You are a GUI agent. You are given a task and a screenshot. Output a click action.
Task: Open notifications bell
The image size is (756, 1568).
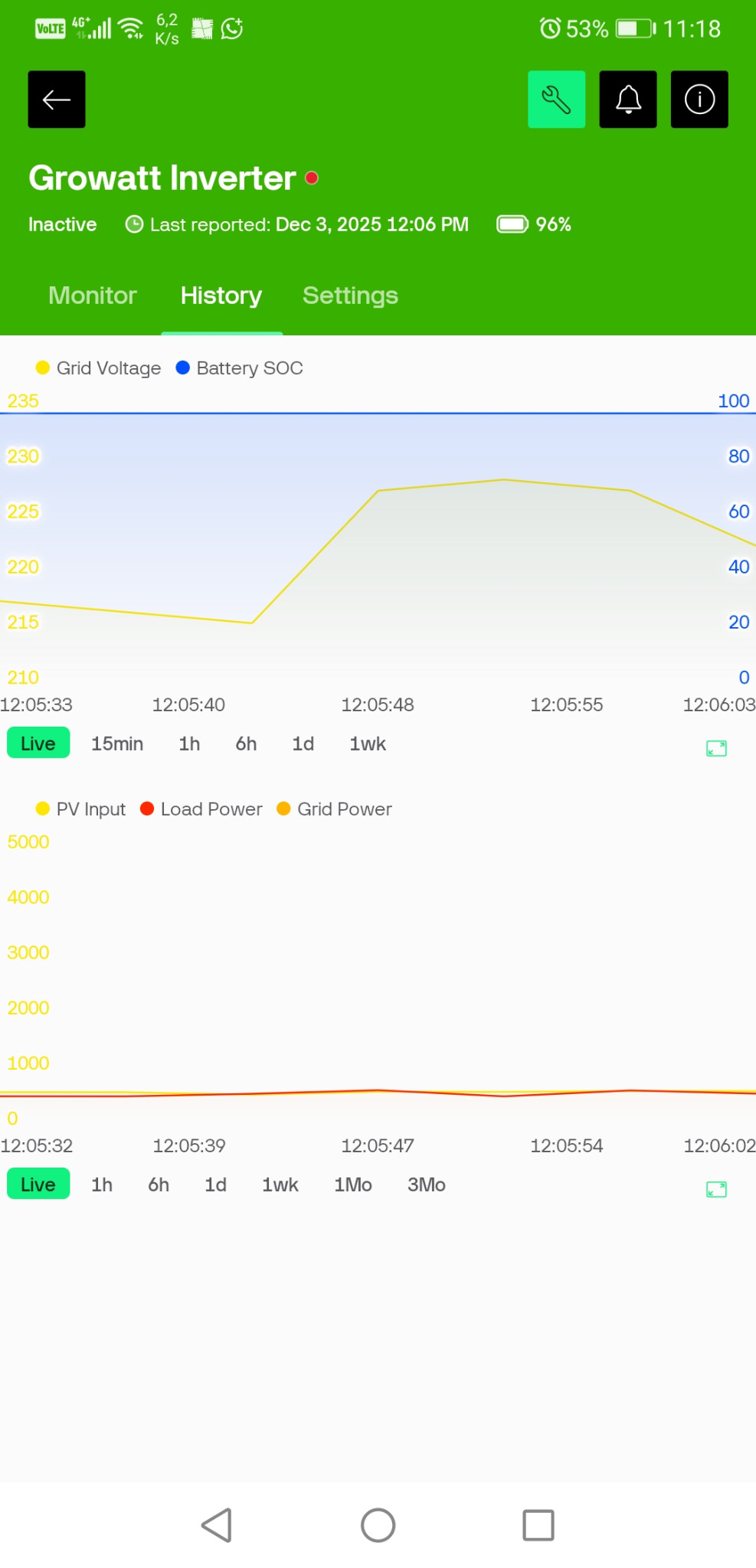[x=628, y=100]
